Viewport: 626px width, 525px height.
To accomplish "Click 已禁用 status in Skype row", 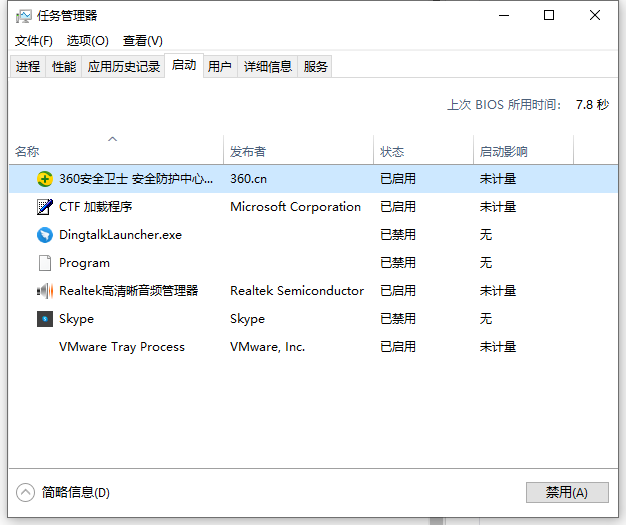I will tap(398, 319).
